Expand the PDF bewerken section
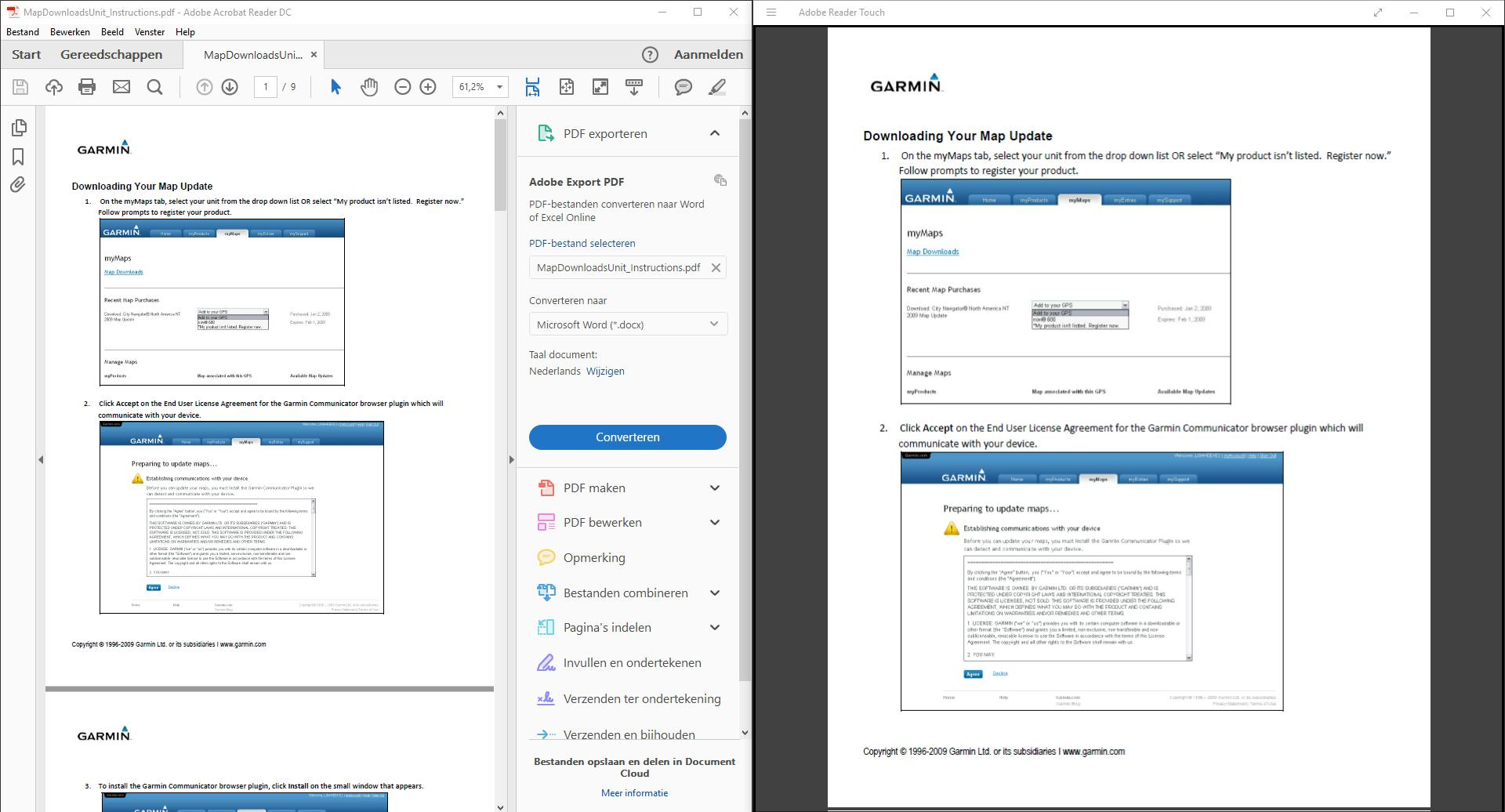The image size is (1505, 812). point(715,523)
